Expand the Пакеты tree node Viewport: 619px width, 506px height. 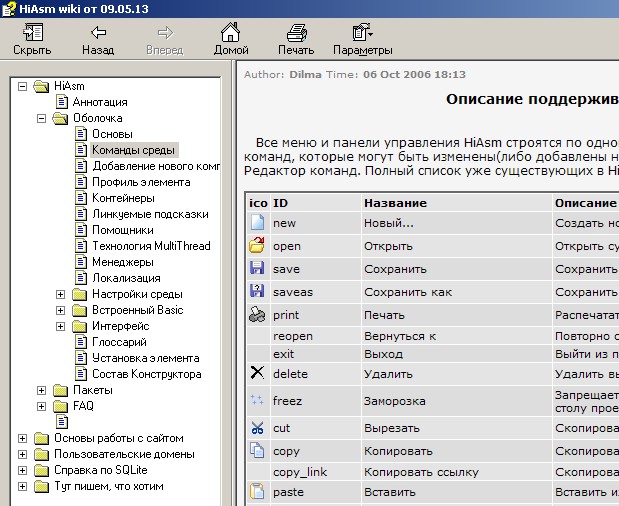click(41, 390)
